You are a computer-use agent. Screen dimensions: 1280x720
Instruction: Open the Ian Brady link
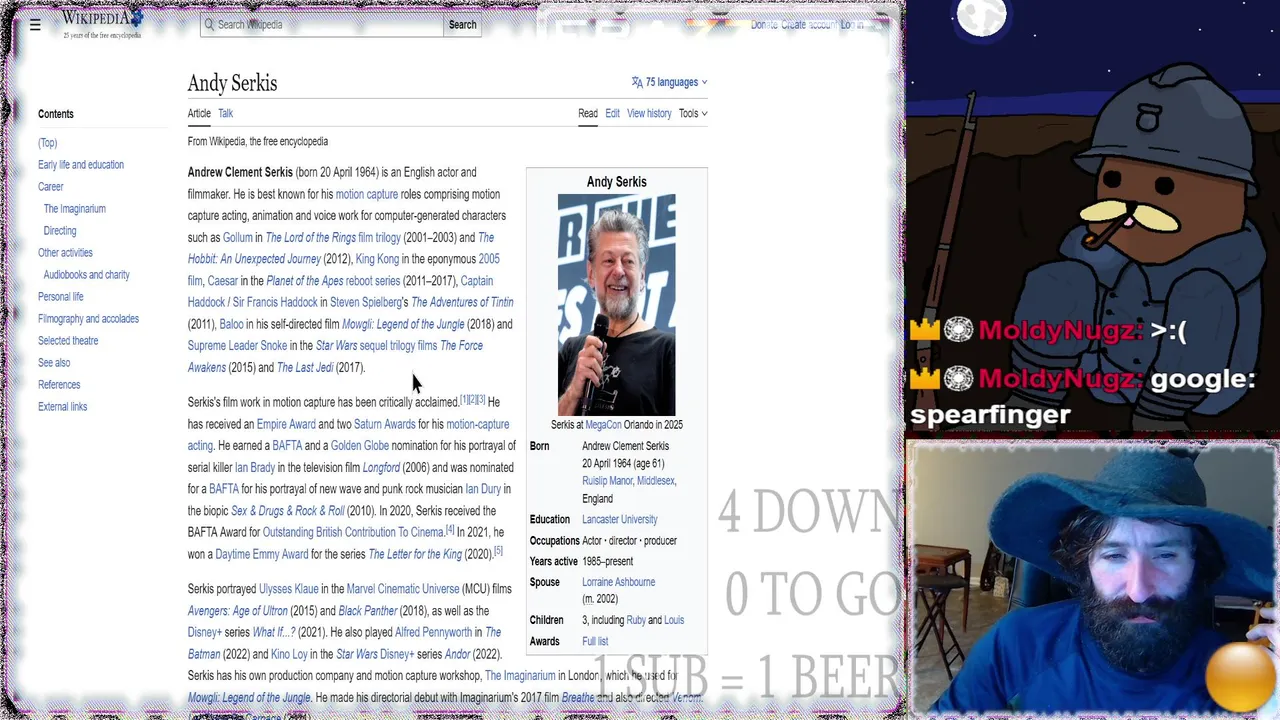(x=255, y=467)
